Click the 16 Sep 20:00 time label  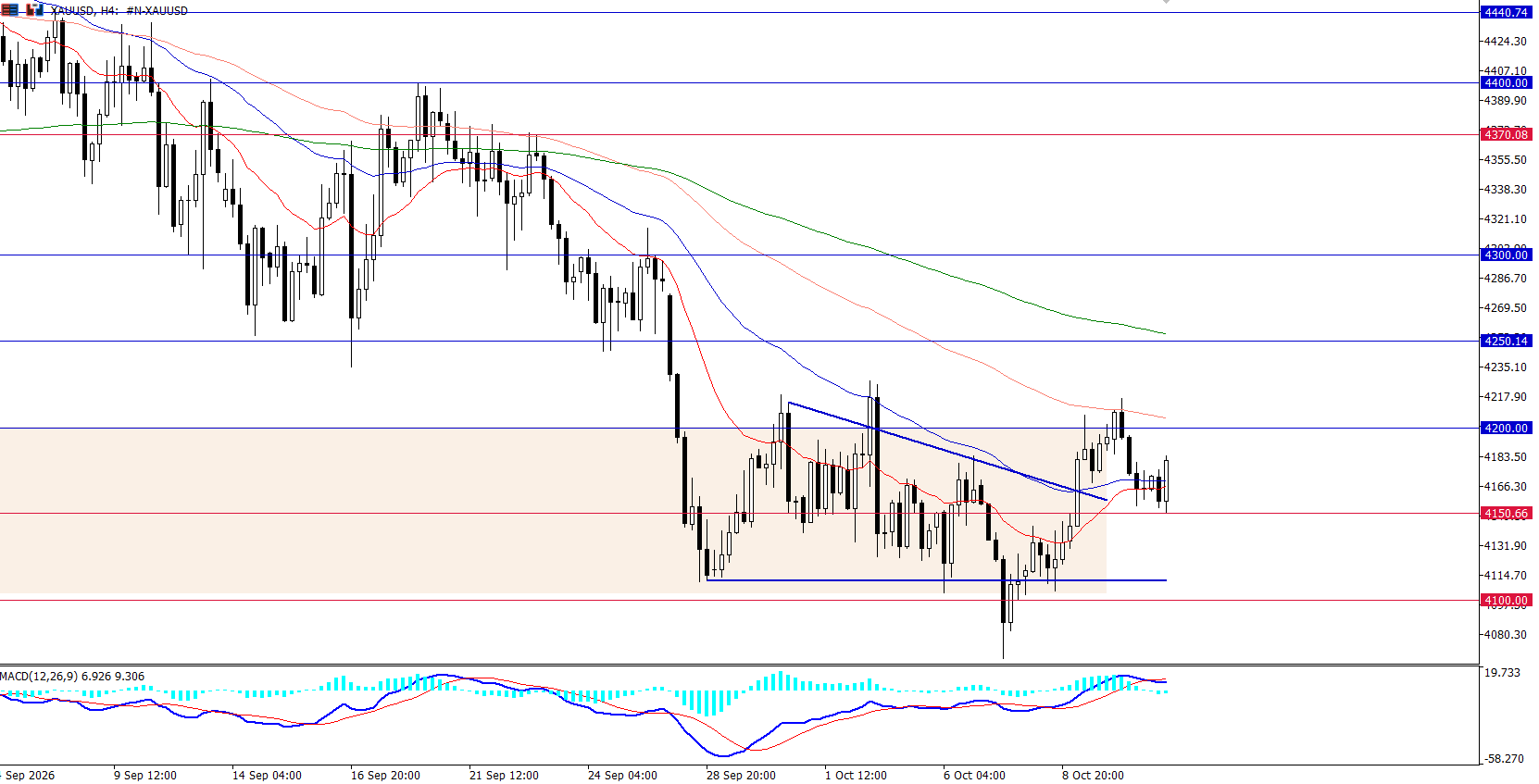pos(385,776)
